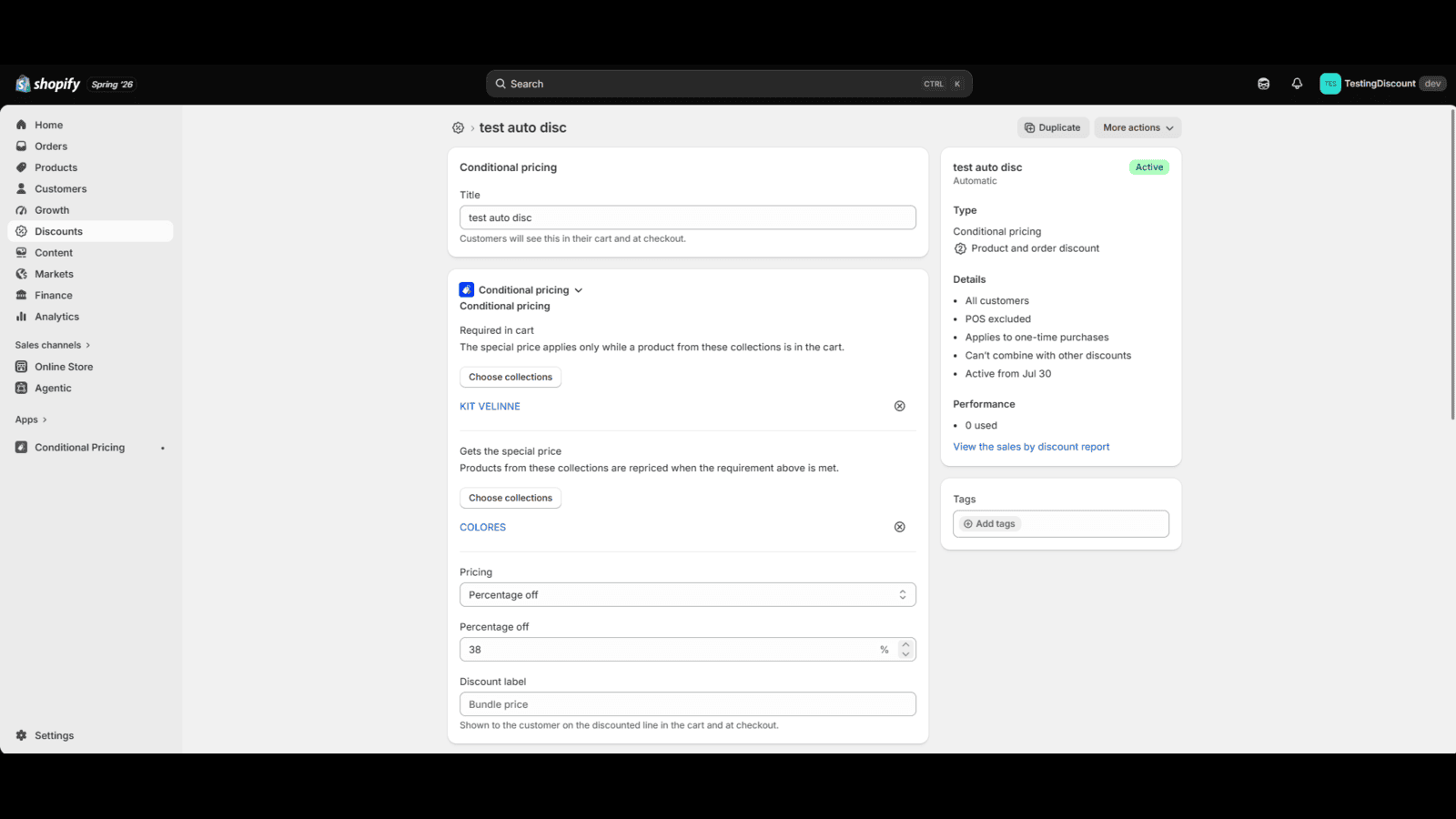Open Online Store channel
The image size is (1456, 819).
point(90,367)
